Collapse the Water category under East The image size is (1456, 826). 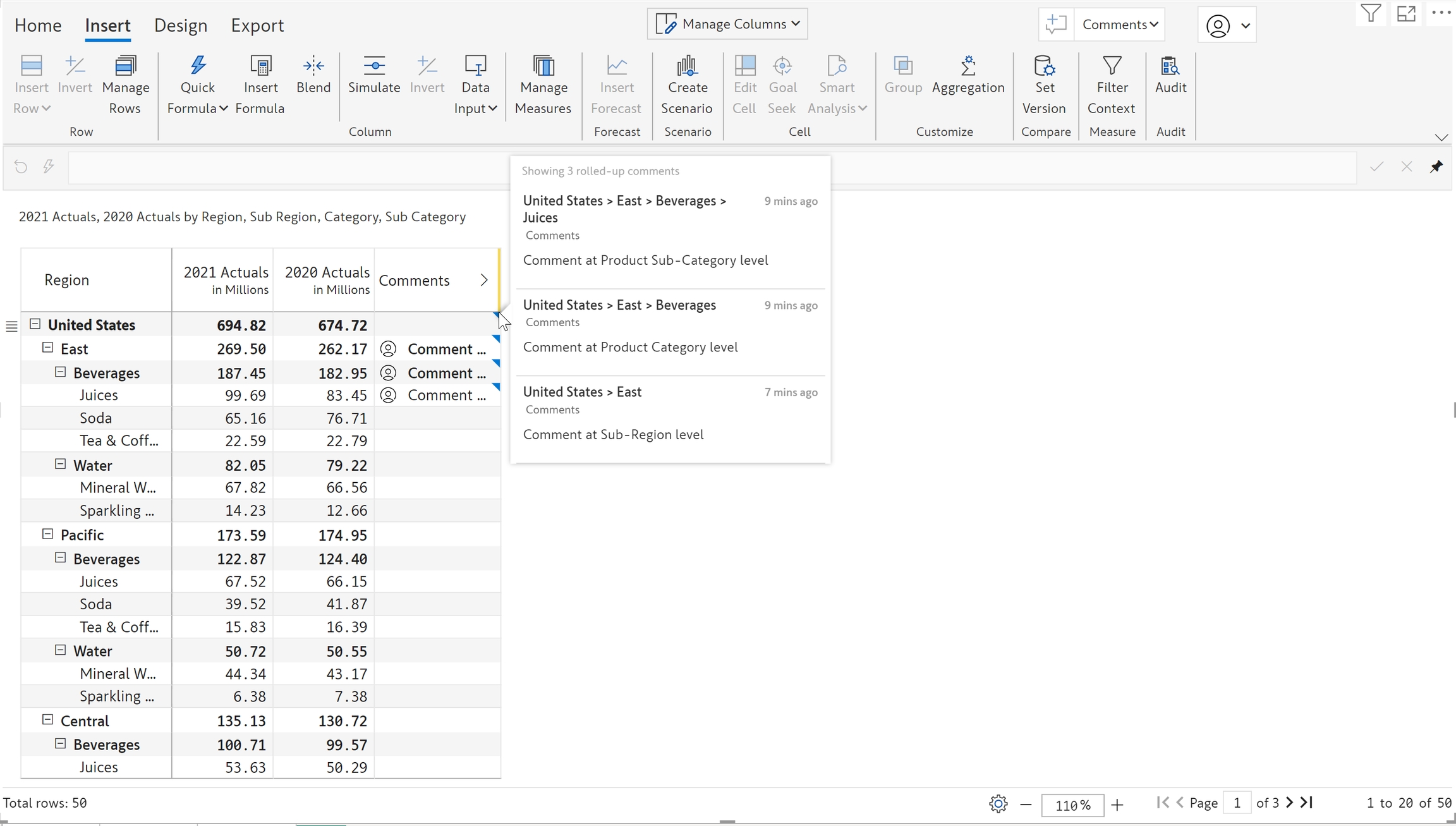(60, 465)
